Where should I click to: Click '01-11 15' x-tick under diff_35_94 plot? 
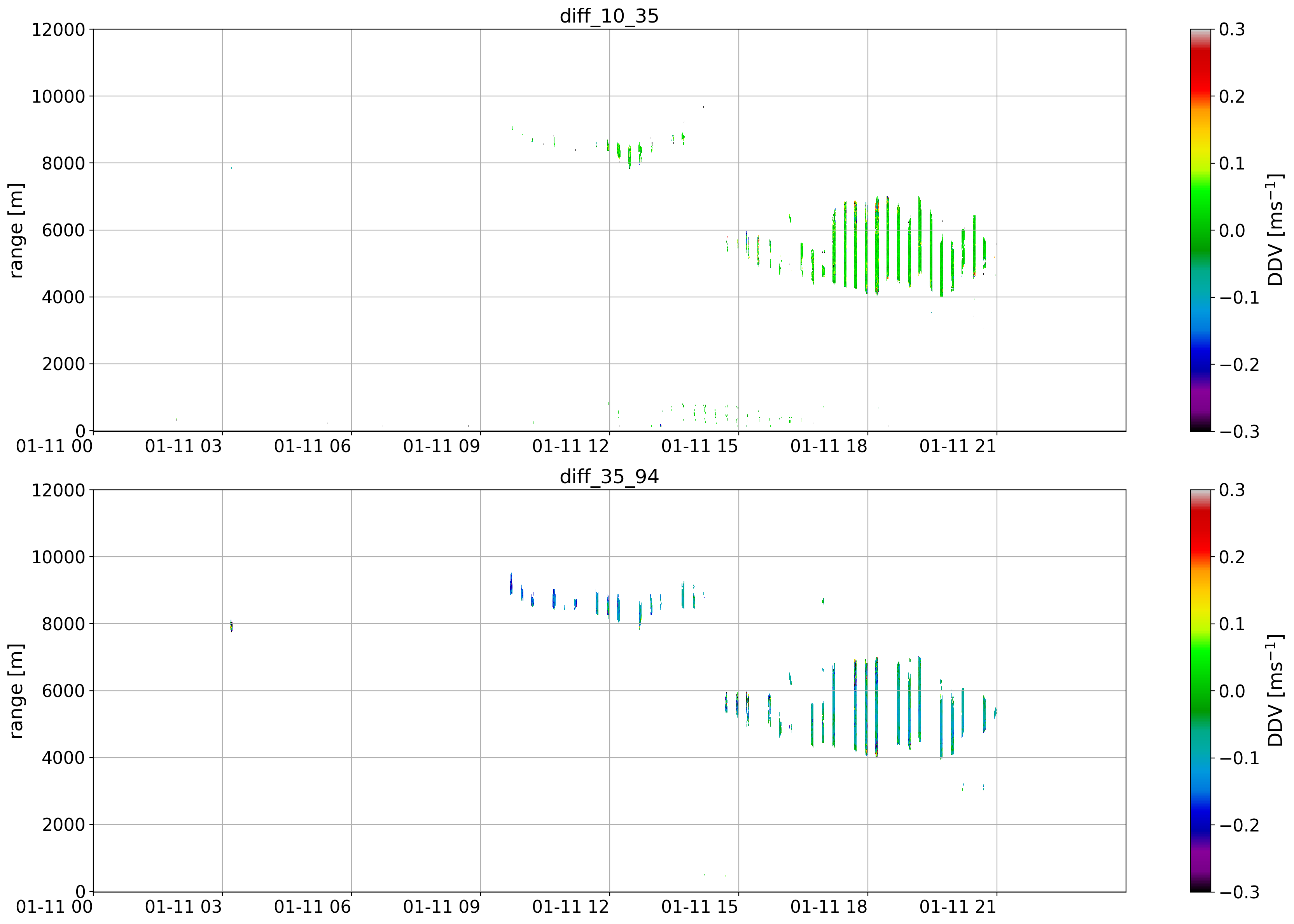[700, 907]
